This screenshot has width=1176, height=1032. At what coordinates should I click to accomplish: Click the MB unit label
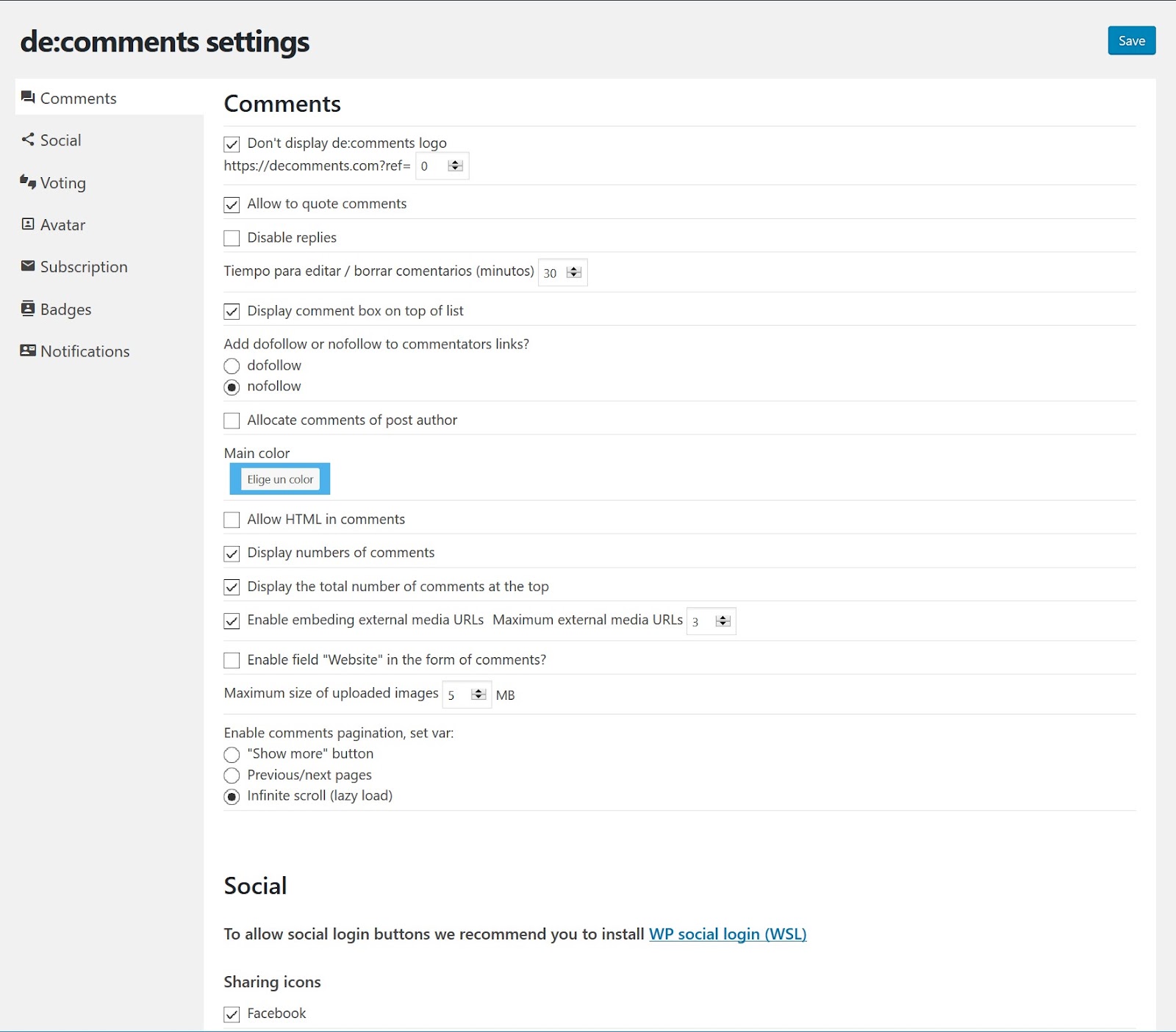point(505,695)
